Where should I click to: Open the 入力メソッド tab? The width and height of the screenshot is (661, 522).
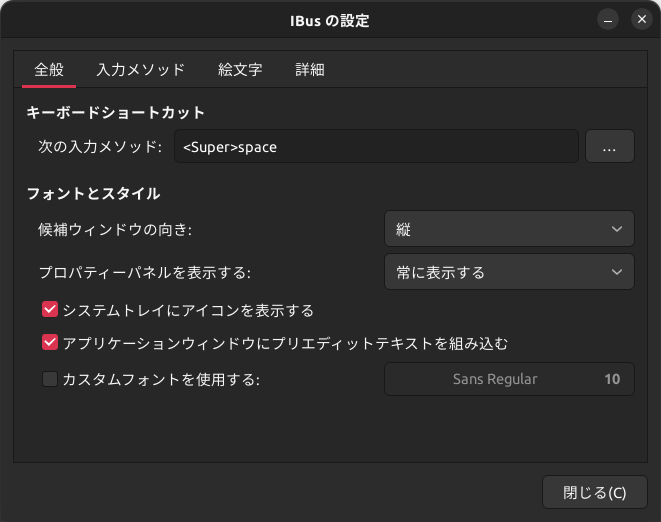[141, 70]
